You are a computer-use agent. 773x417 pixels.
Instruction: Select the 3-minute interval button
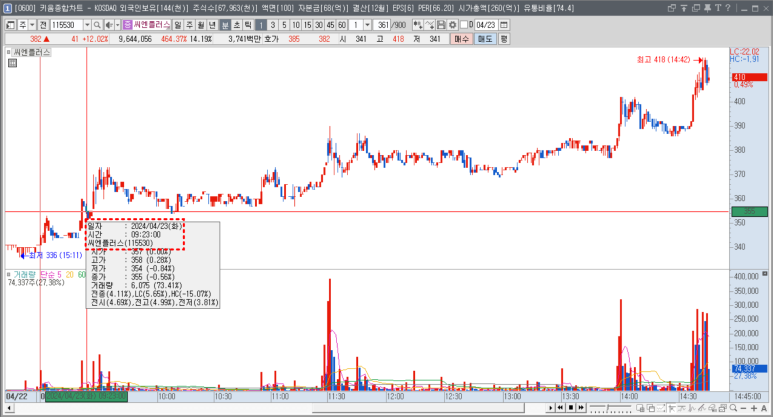tap(273, 25)
